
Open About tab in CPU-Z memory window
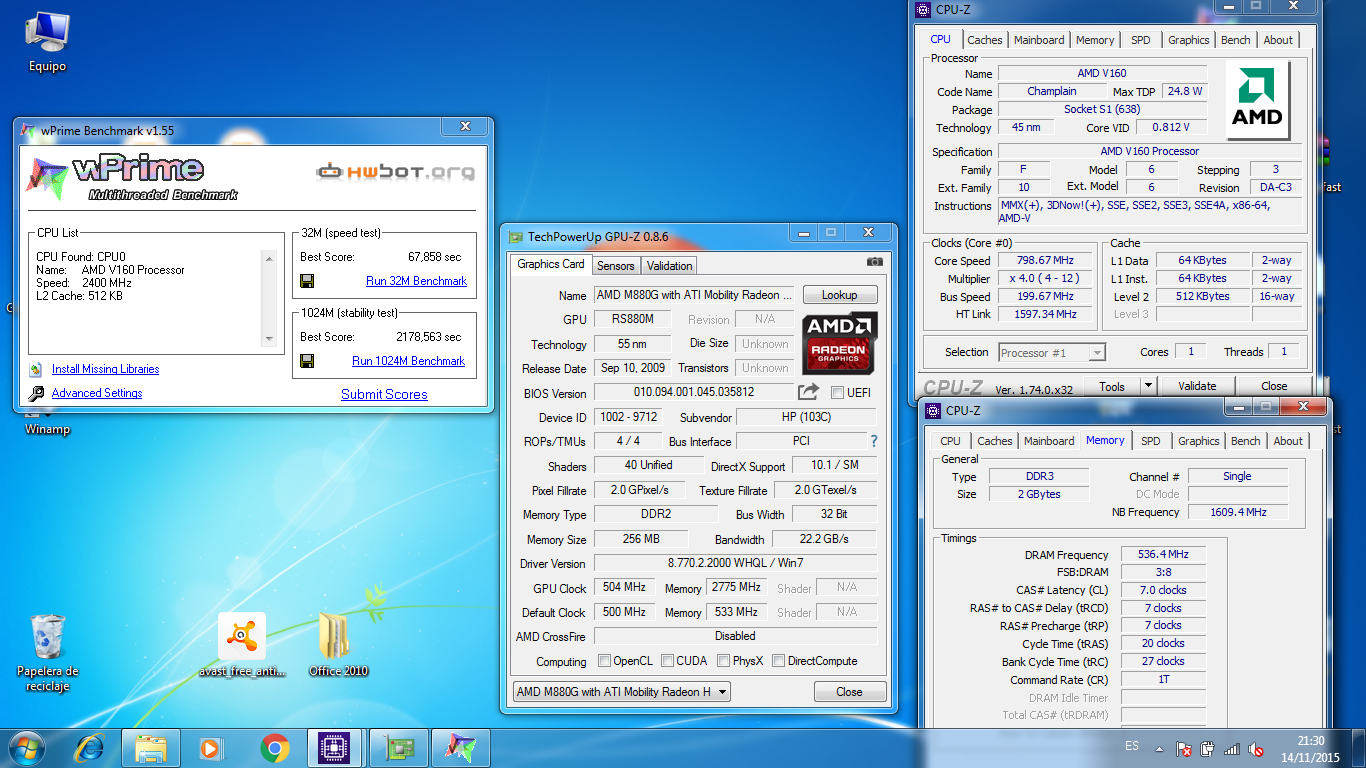(1288, 441)
